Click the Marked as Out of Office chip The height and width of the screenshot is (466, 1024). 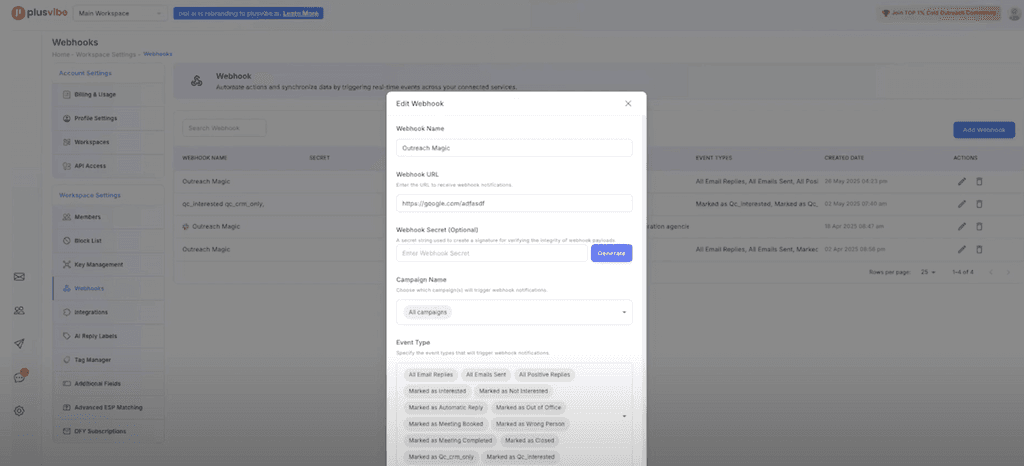529,407
